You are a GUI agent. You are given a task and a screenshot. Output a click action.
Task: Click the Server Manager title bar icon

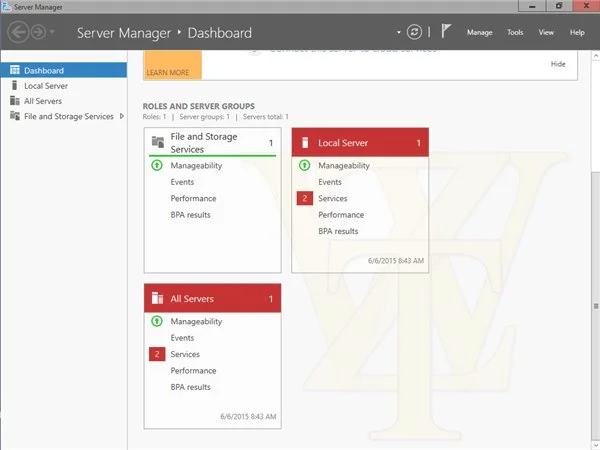point(6,7)
